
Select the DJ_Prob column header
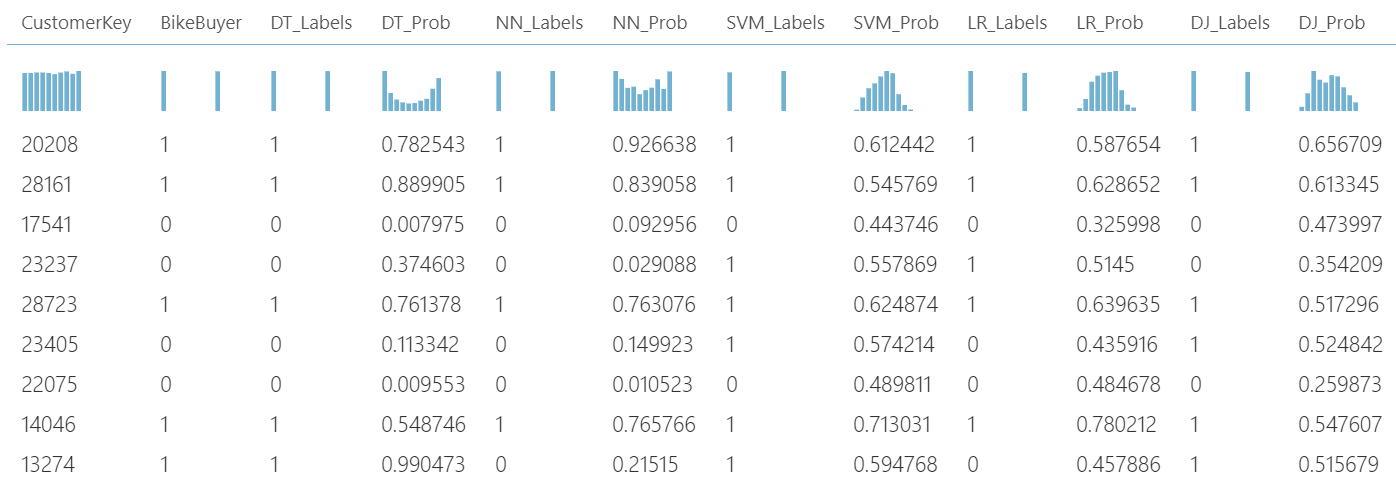(x=1334, y=23)
